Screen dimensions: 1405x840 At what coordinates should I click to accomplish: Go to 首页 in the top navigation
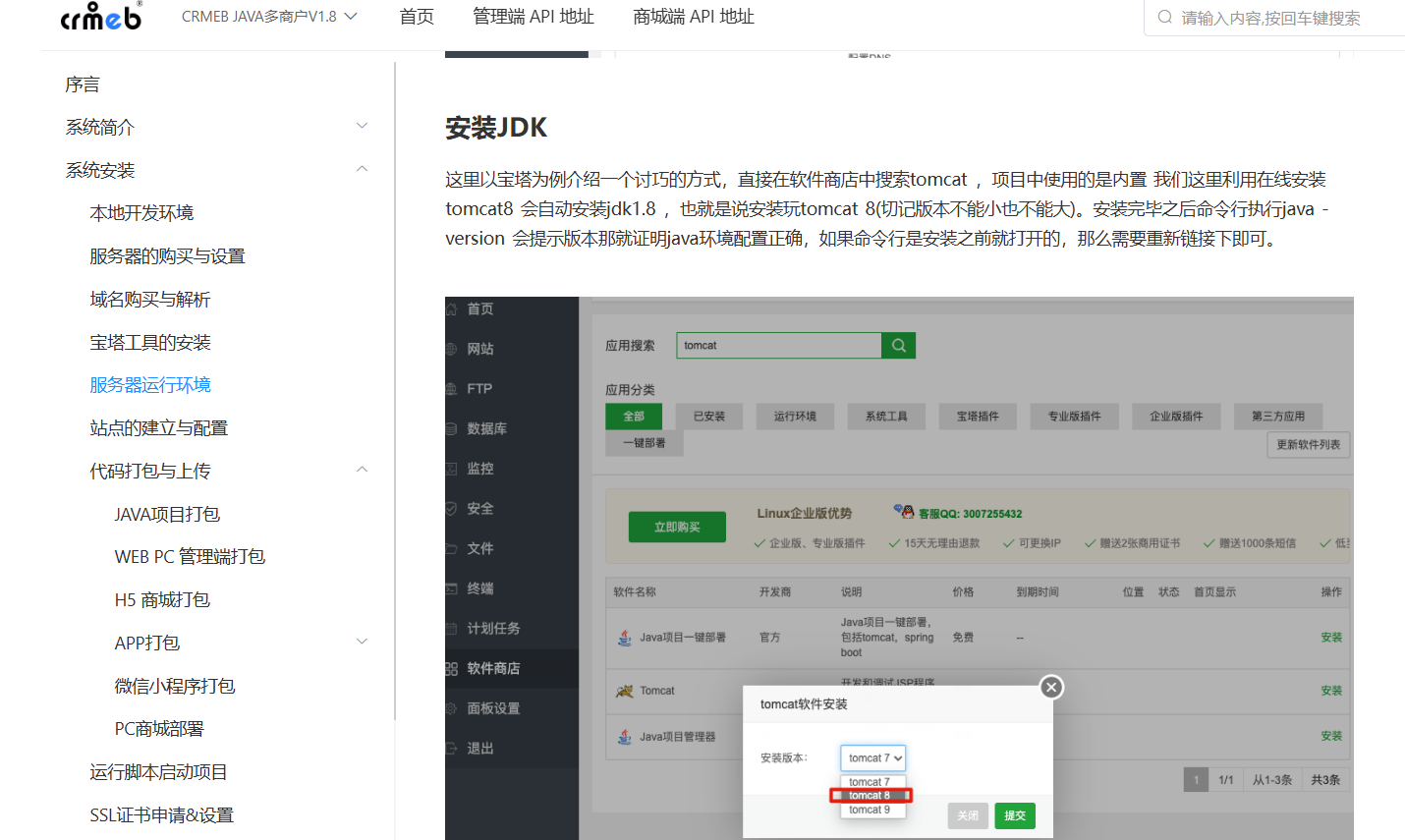[x=417, y=17]
